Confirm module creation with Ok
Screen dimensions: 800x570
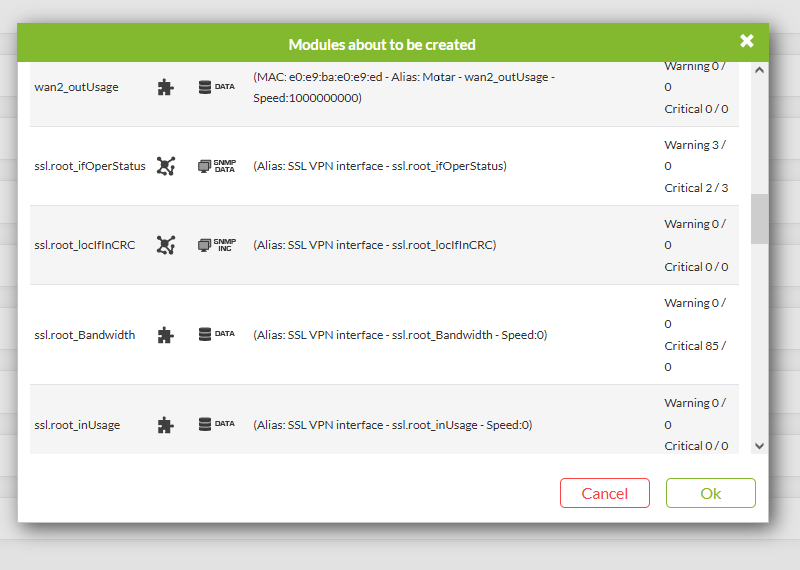(x=710, y=493)
